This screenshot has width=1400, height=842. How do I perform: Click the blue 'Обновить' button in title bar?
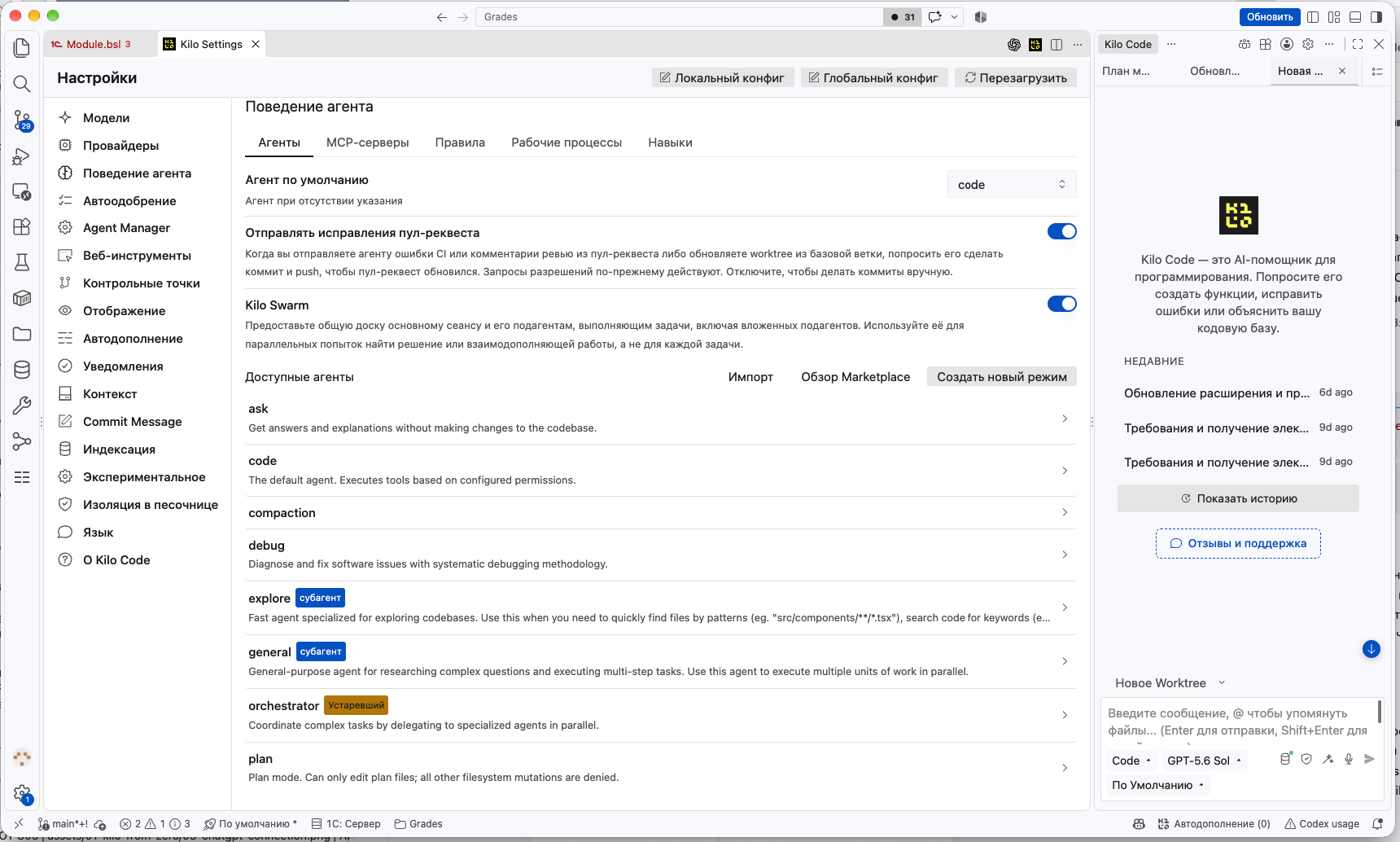pyautogui.click(x=1270, y=17)
